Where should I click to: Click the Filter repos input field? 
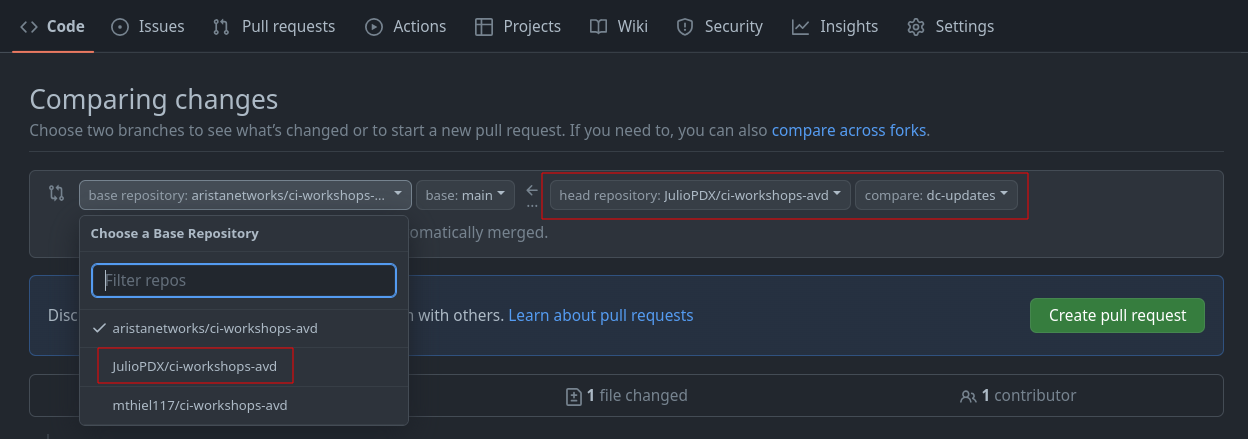pyautogui.click(x=244, y=280)
